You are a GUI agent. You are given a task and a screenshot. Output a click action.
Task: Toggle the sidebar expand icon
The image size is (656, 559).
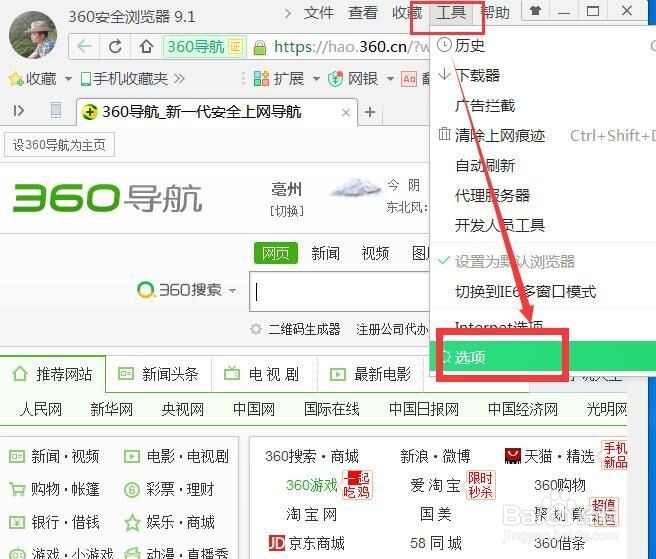pos(18,111)
